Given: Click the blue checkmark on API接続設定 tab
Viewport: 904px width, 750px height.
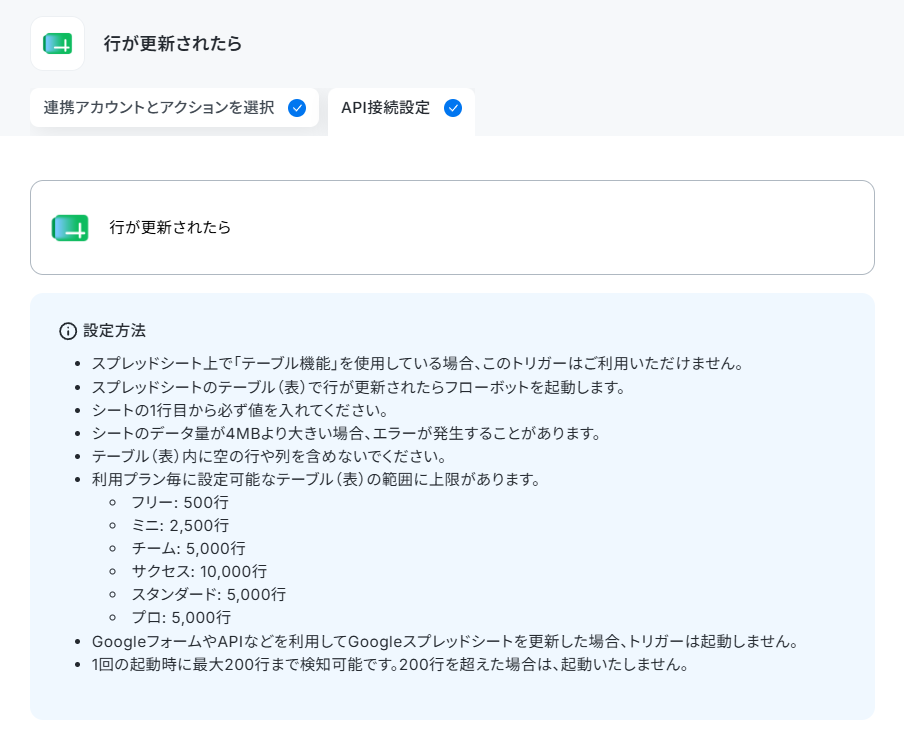Looking at the screenshot, I should [453, 108].
